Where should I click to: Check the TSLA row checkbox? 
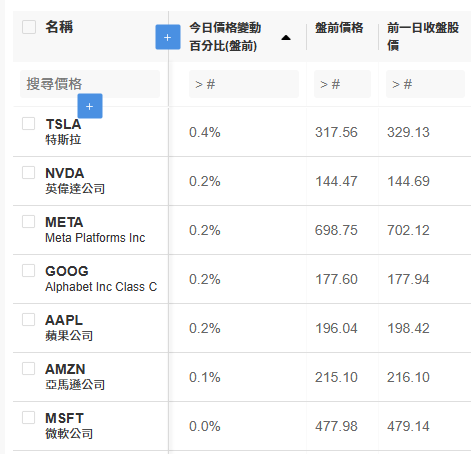(28, 123)
